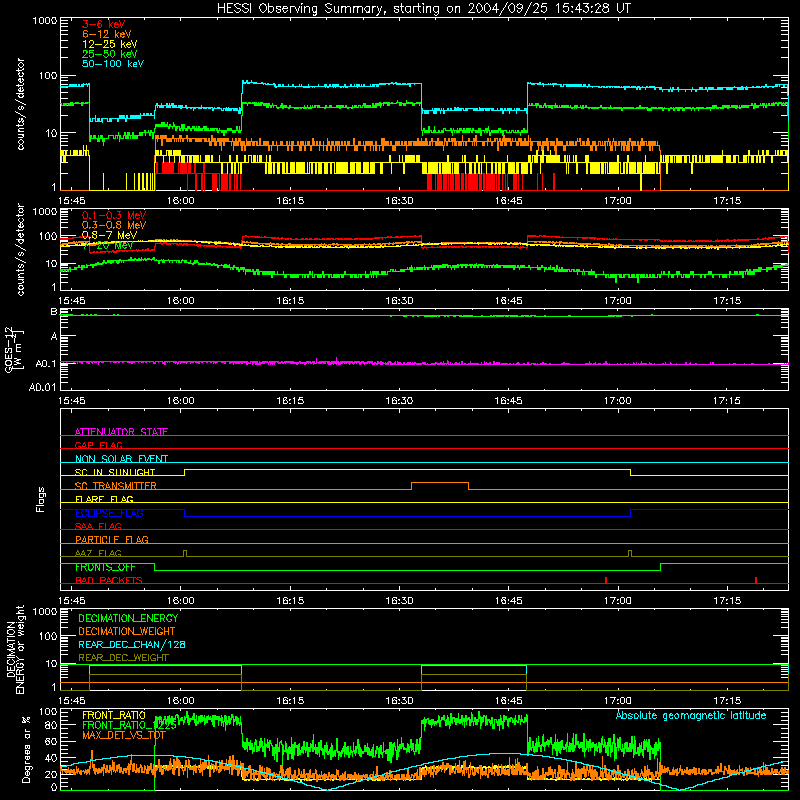Select the 6-12 keV legend label
This screenshot has height=800, width=800.
(x=107, y=34)
